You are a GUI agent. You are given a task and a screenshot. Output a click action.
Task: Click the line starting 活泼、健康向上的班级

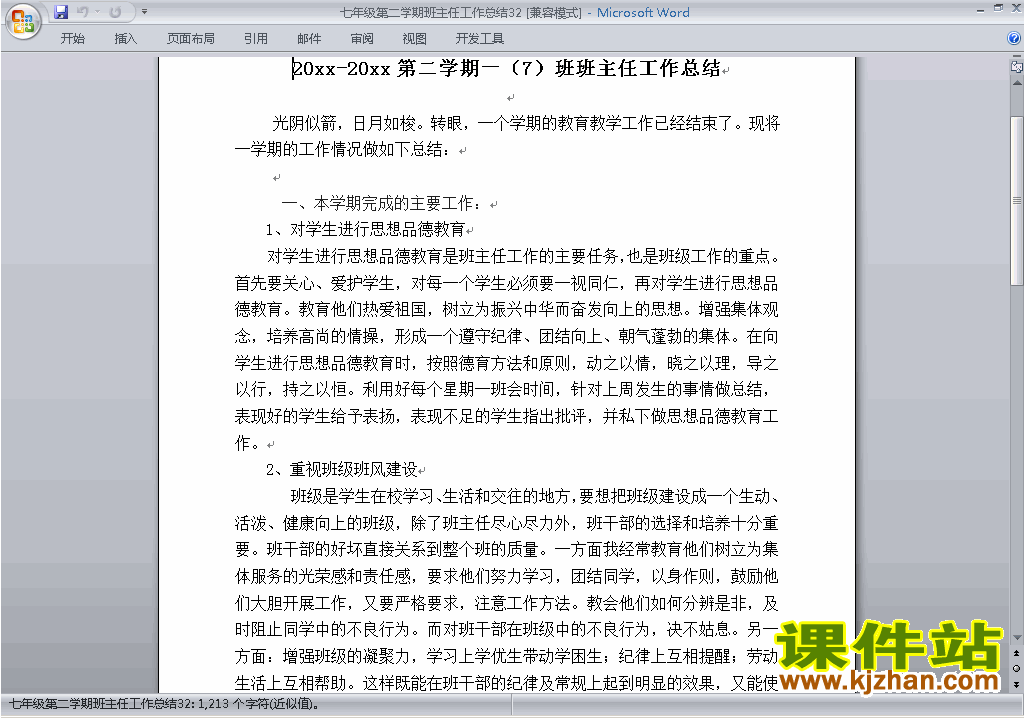(506, 523)
